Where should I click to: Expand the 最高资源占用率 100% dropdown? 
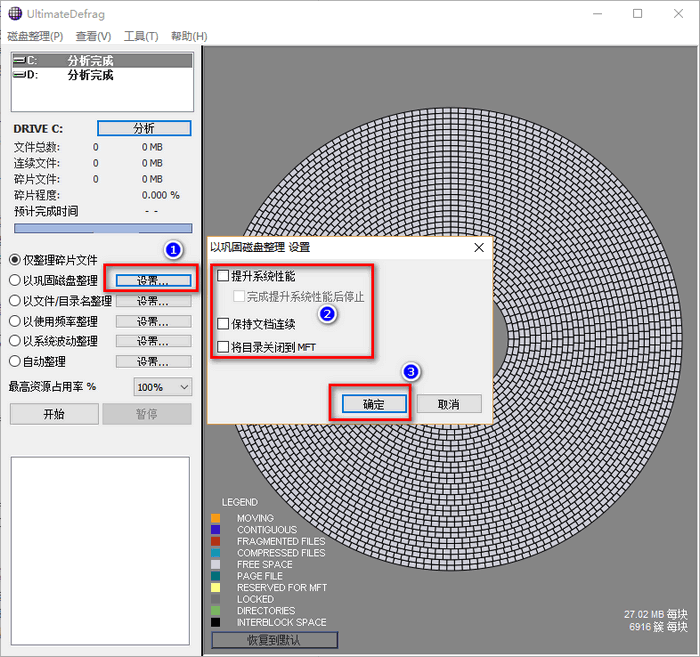click(x=162, y=387)
